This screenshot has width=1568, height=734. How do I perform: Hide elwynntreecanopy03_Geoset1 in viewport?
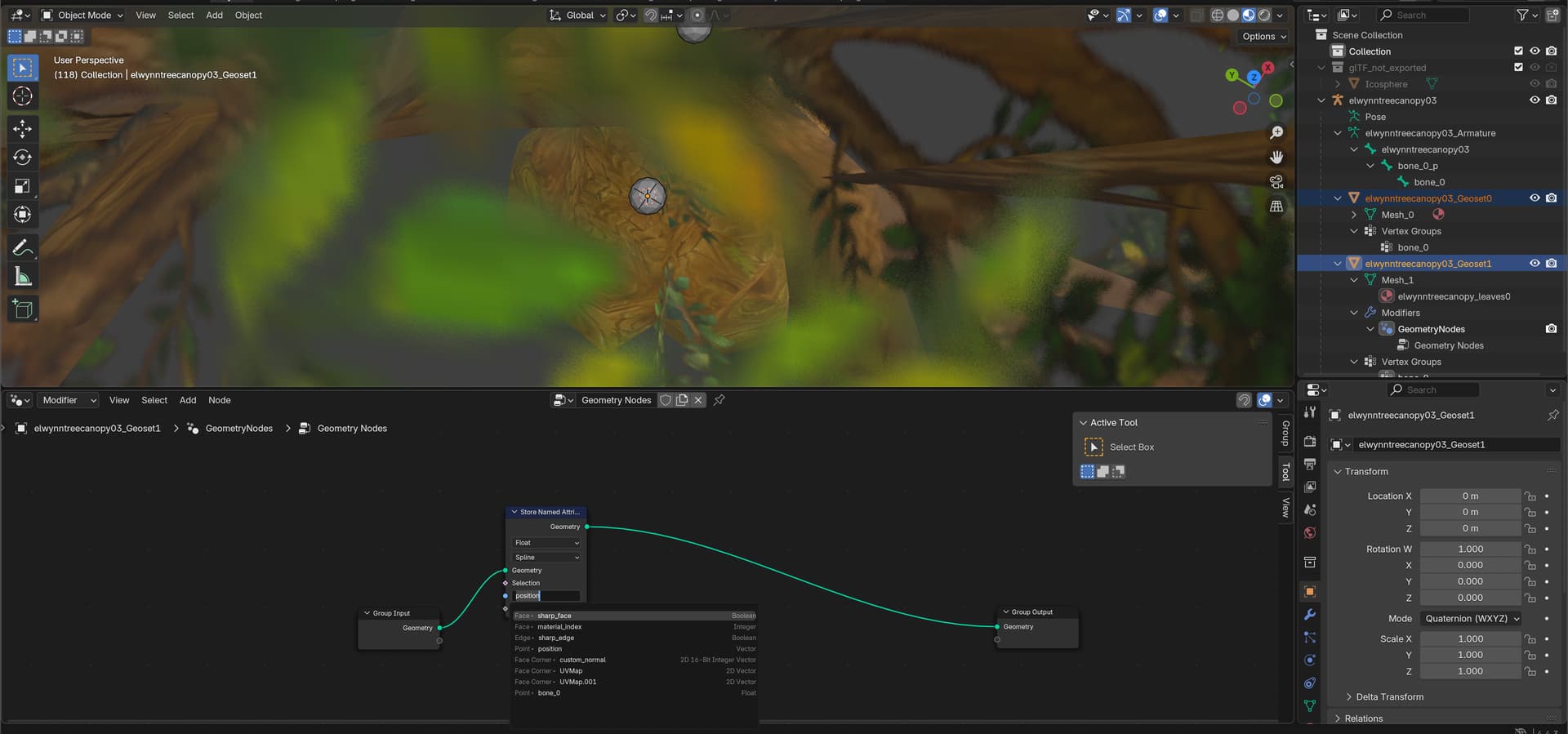pyautogui.click(x=1535, y=264)
